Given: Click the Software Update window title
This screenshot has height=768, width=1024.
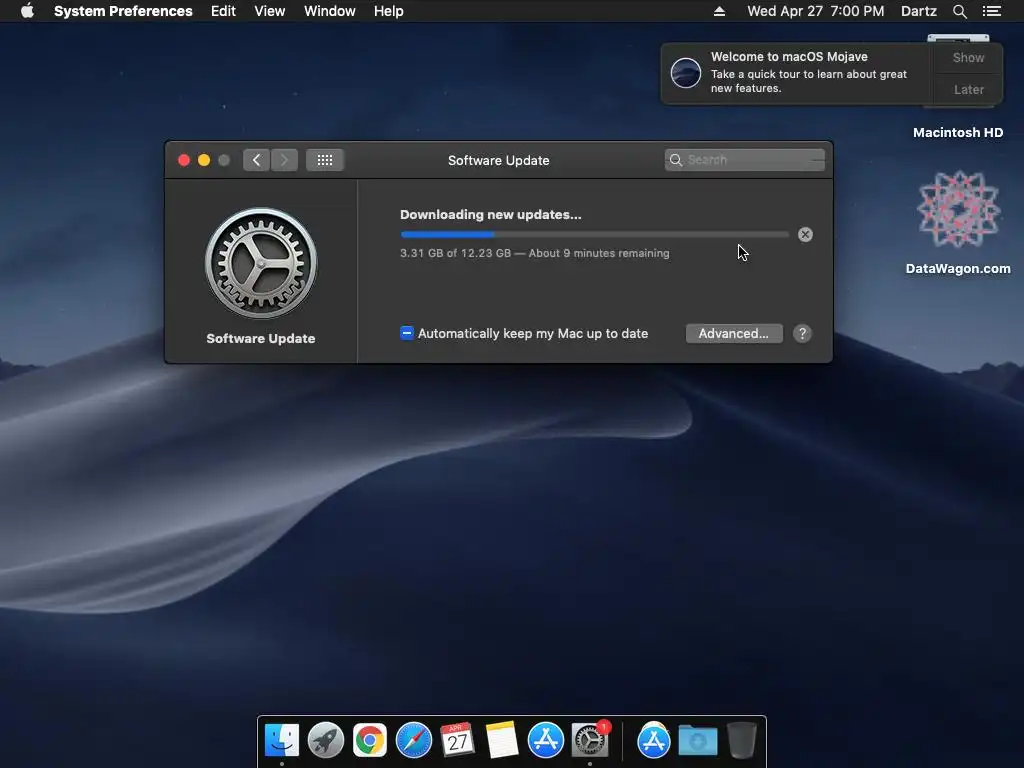Looking at the screenshot, I should click(x=498, y=161).
